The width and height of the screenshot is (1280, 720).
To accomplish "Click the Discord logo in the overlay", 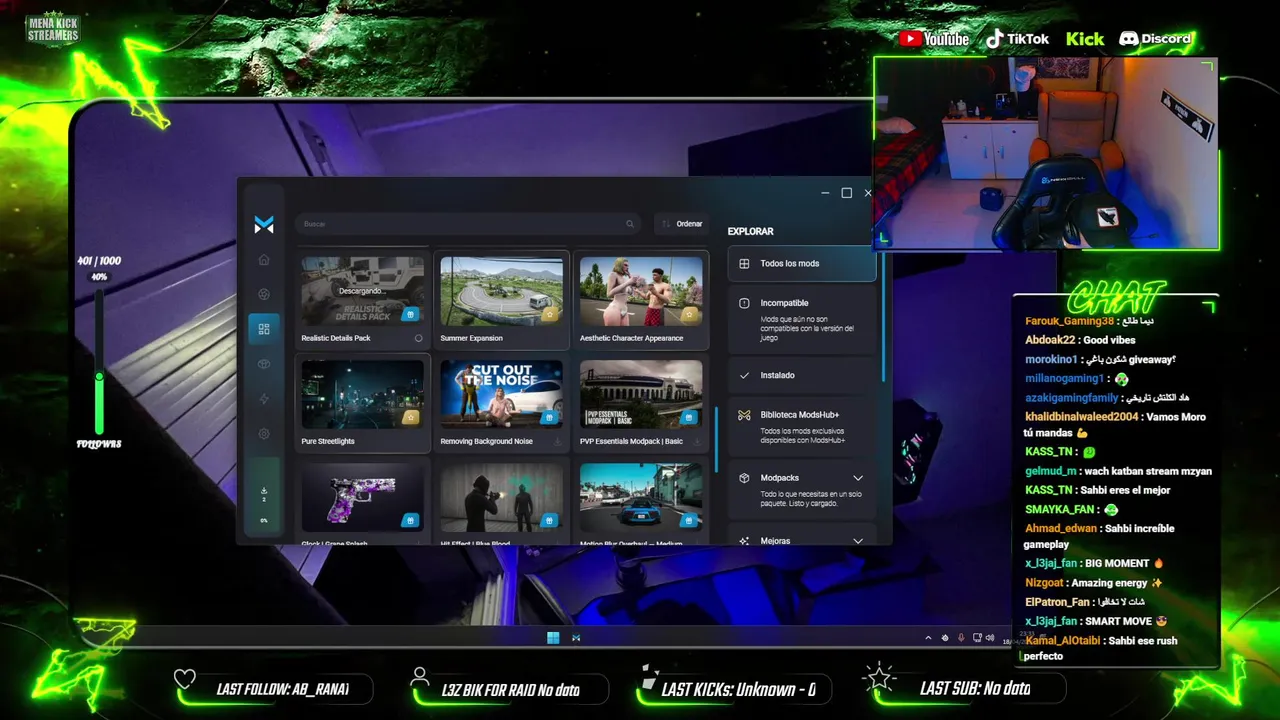I will (x=1155, y=39).
